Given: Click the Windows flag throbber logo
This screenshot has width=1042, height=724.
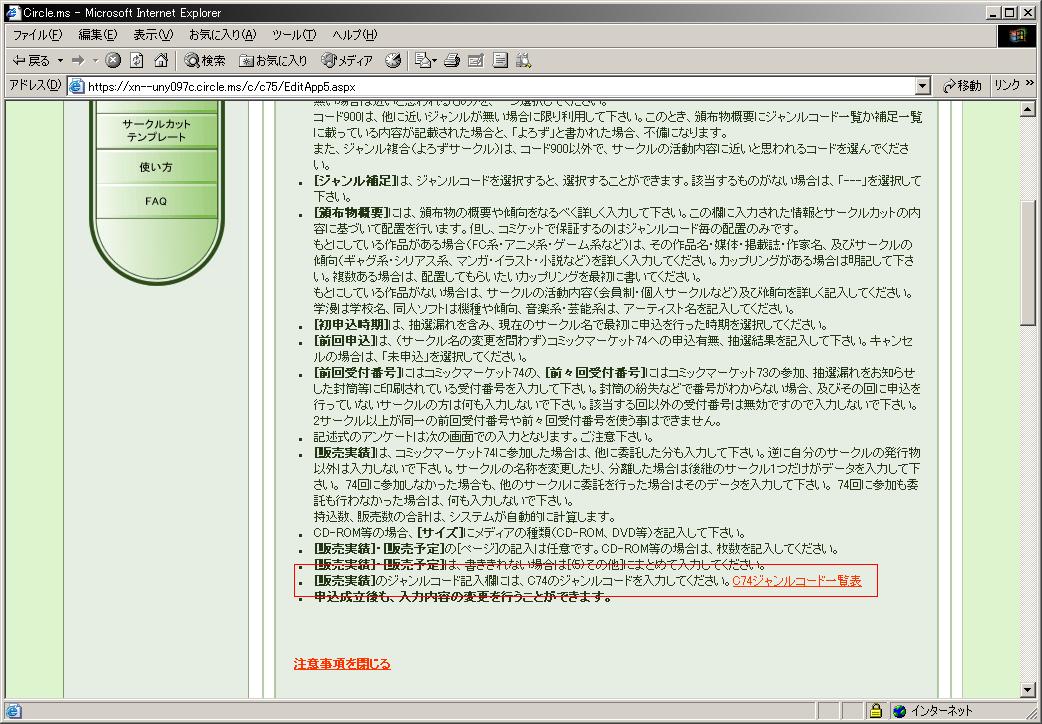Looking at the screenshot, I should pyautogui.click(x=1017, y=35).
